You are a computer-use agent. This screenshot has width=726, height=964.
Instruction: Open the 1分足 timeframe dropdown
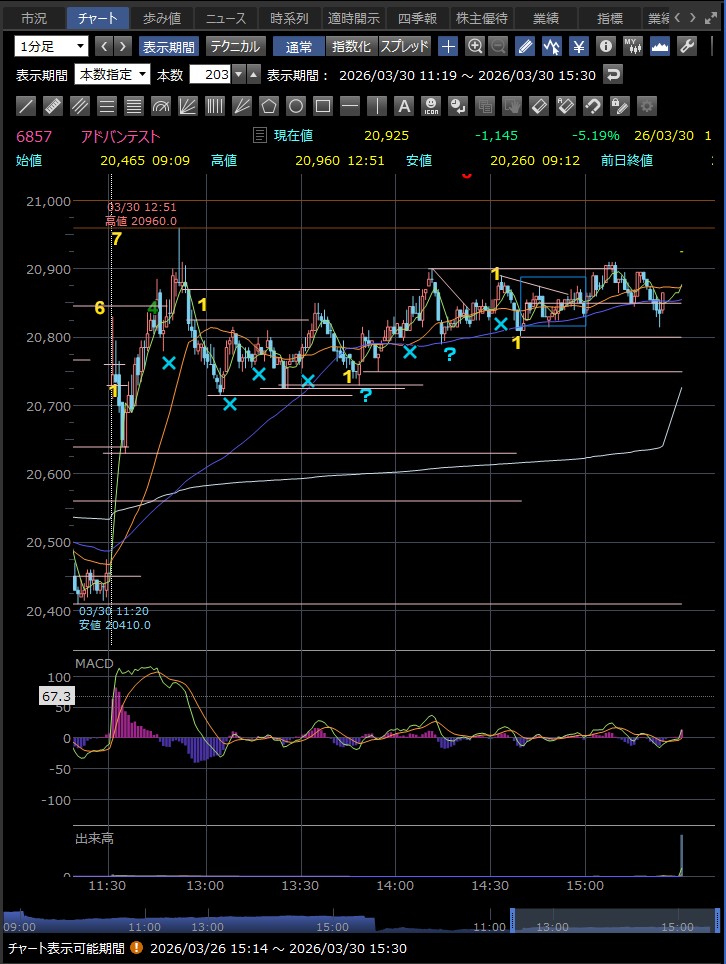pos(51,46)
